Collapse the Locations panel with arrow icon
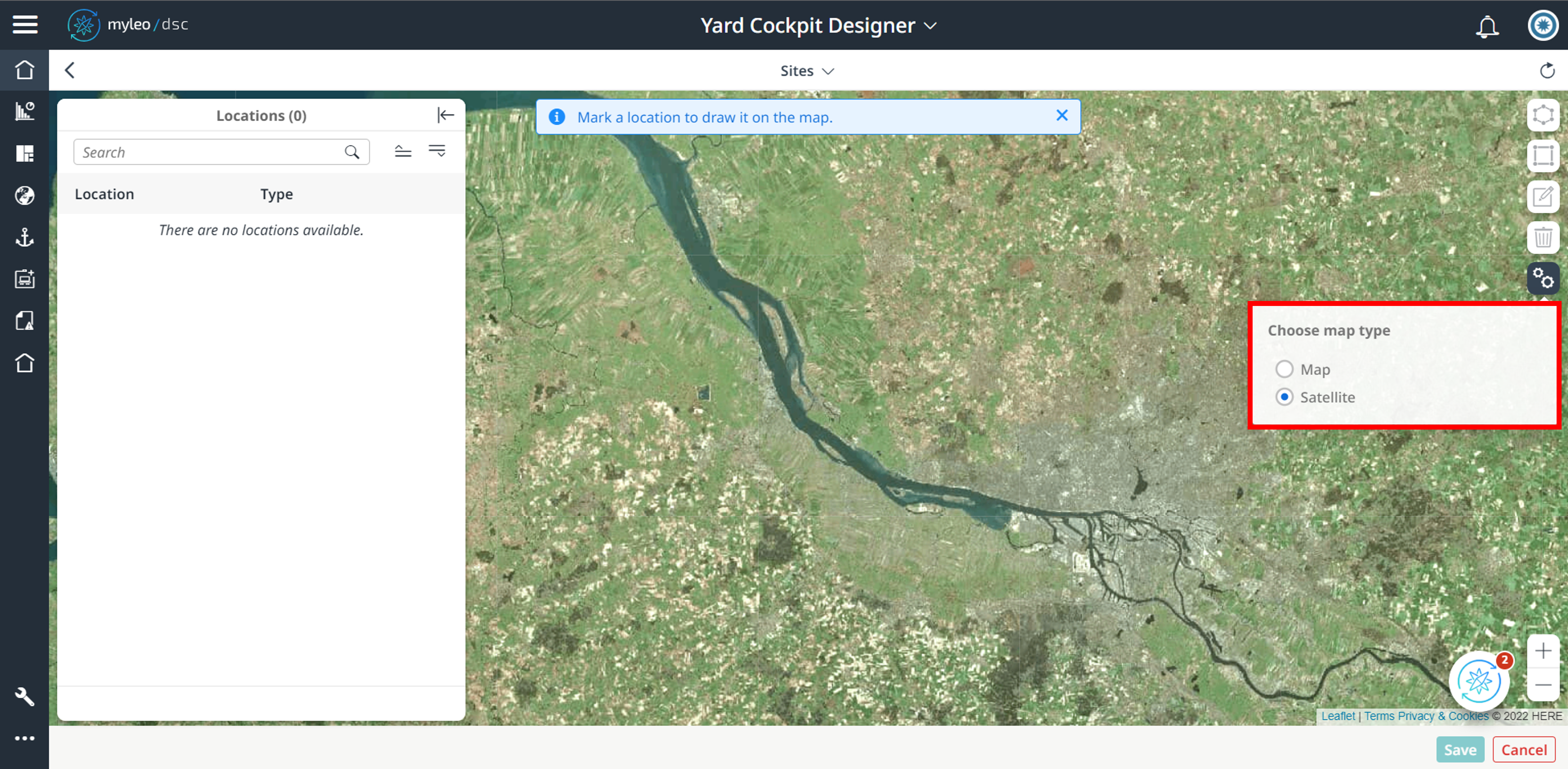The width and height of the screenshot is (1568, 769). click(445, 115)
